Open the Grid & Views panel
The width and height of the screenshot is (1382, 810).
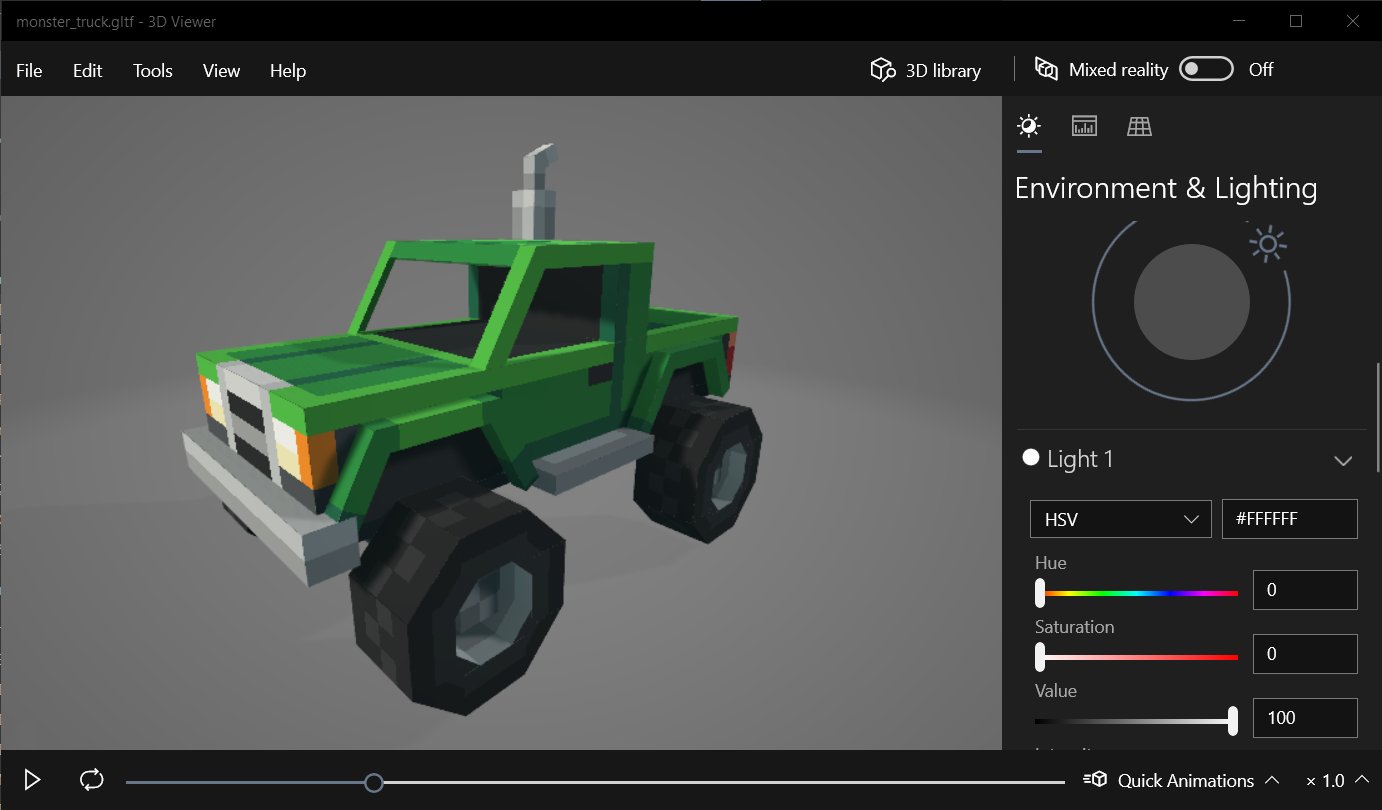tap(1139, 126)
